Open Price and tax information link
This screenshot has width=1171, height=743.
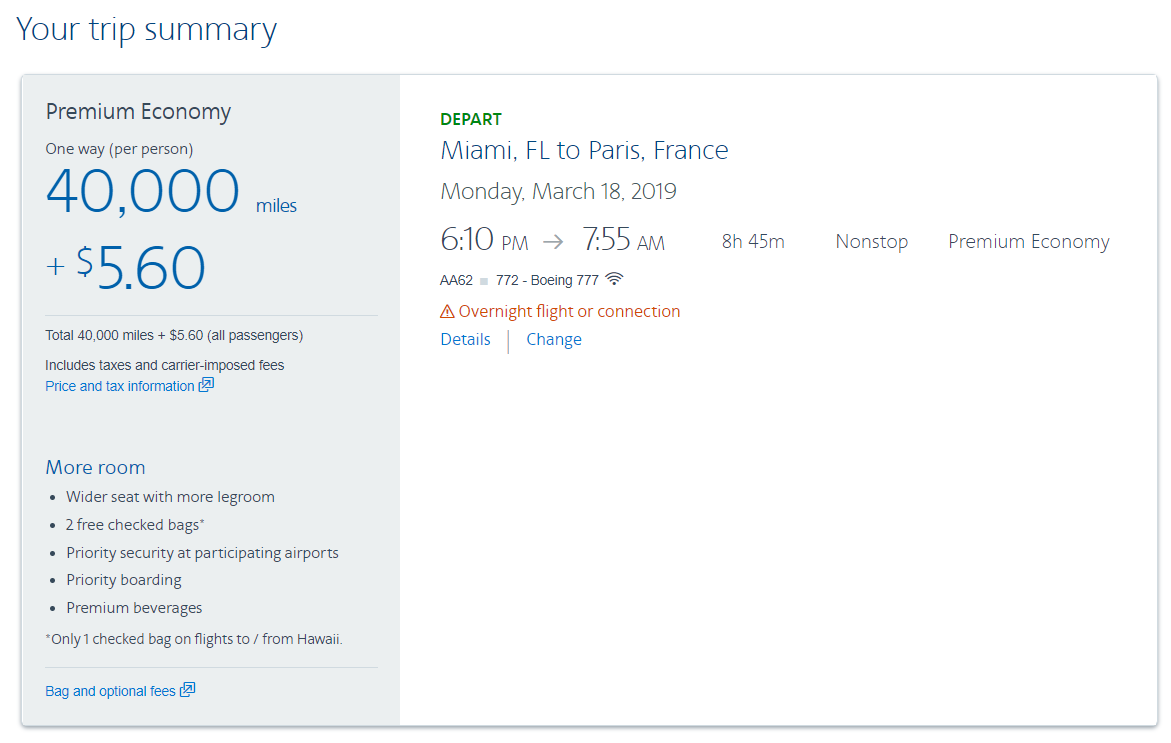pos(120,386)
